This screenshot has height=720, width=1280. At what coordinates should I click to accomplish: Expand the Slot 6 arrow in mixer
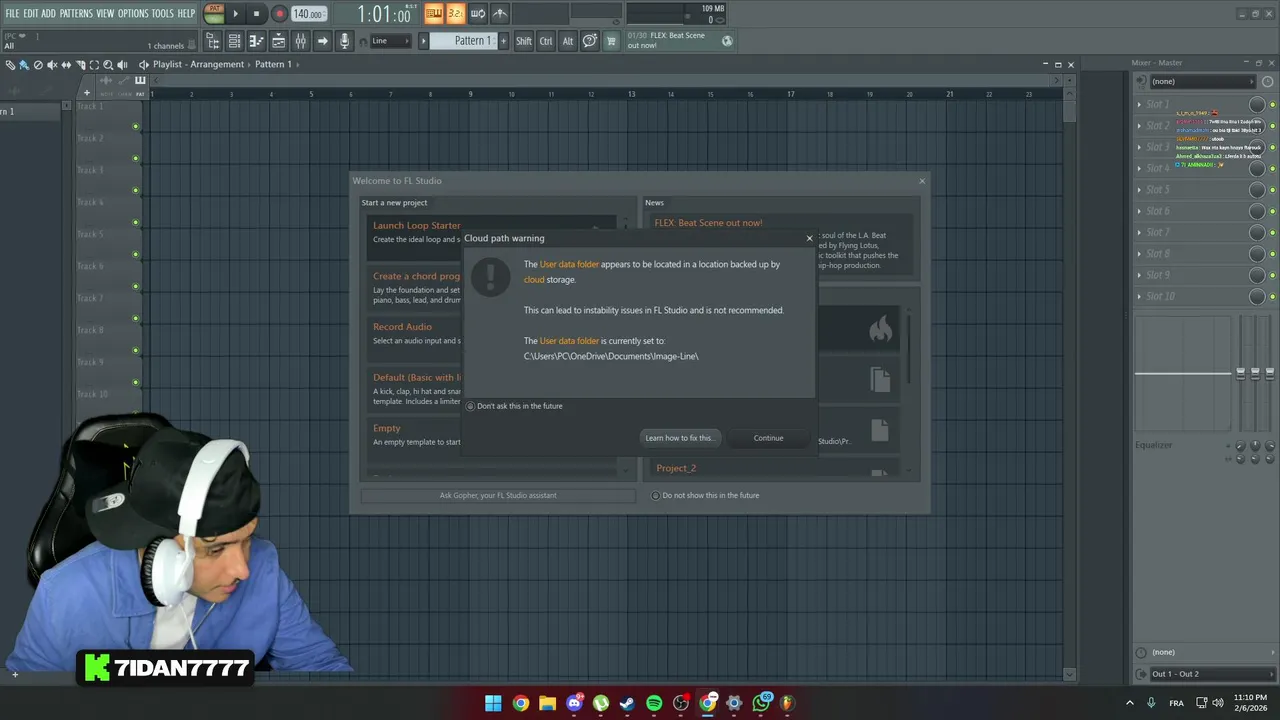1139,211
